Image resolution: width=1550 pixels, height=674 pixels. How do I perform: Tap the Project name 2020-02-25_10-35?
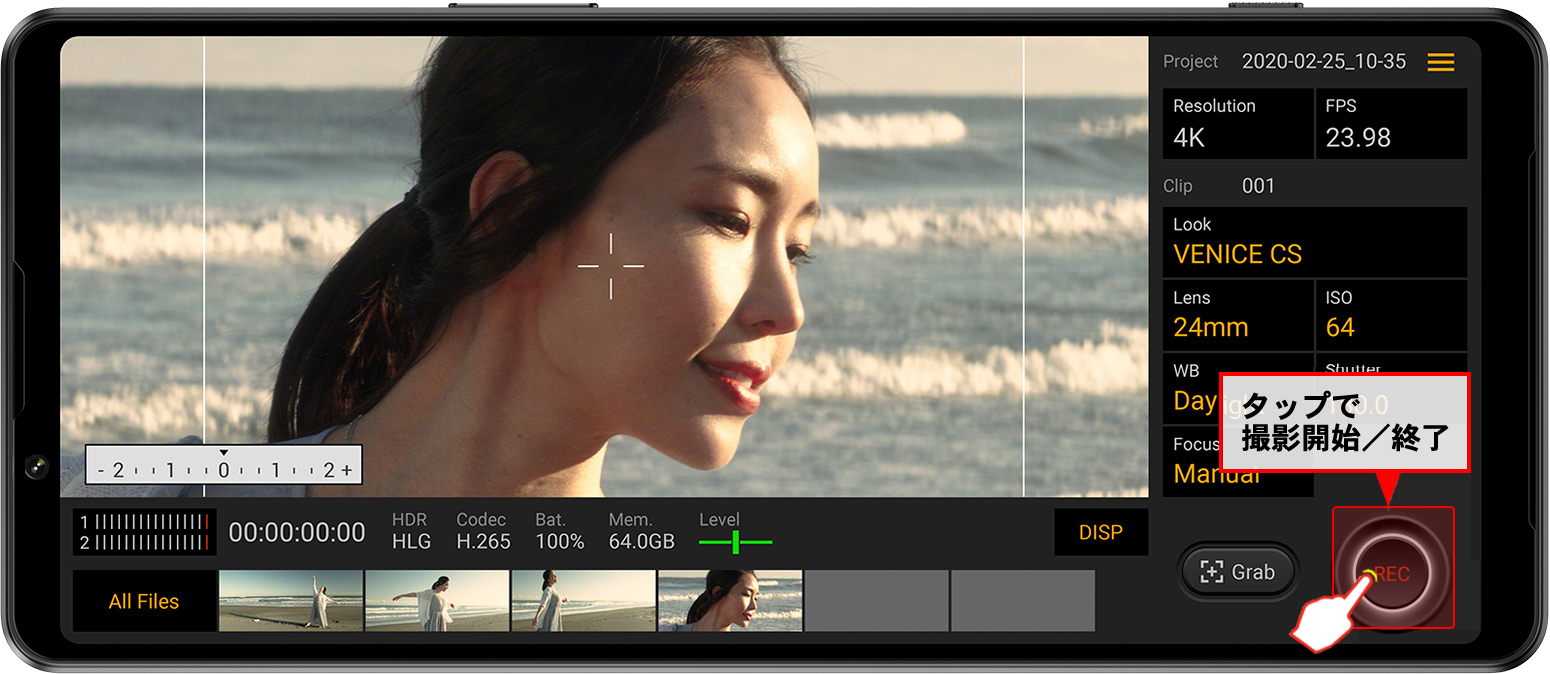(x=1323, y=62)
